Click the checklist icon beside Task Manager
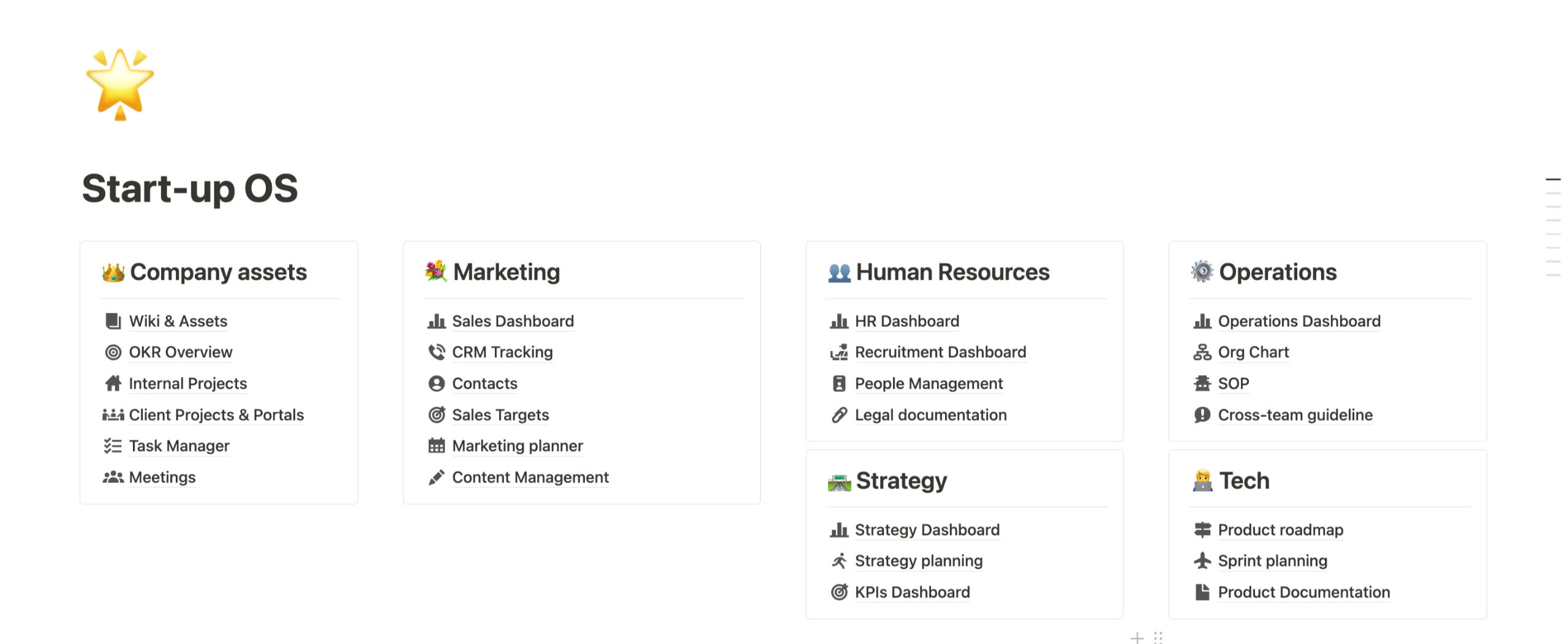The height and width of the screenshot is (644, 1568). [x=113, y=446]
